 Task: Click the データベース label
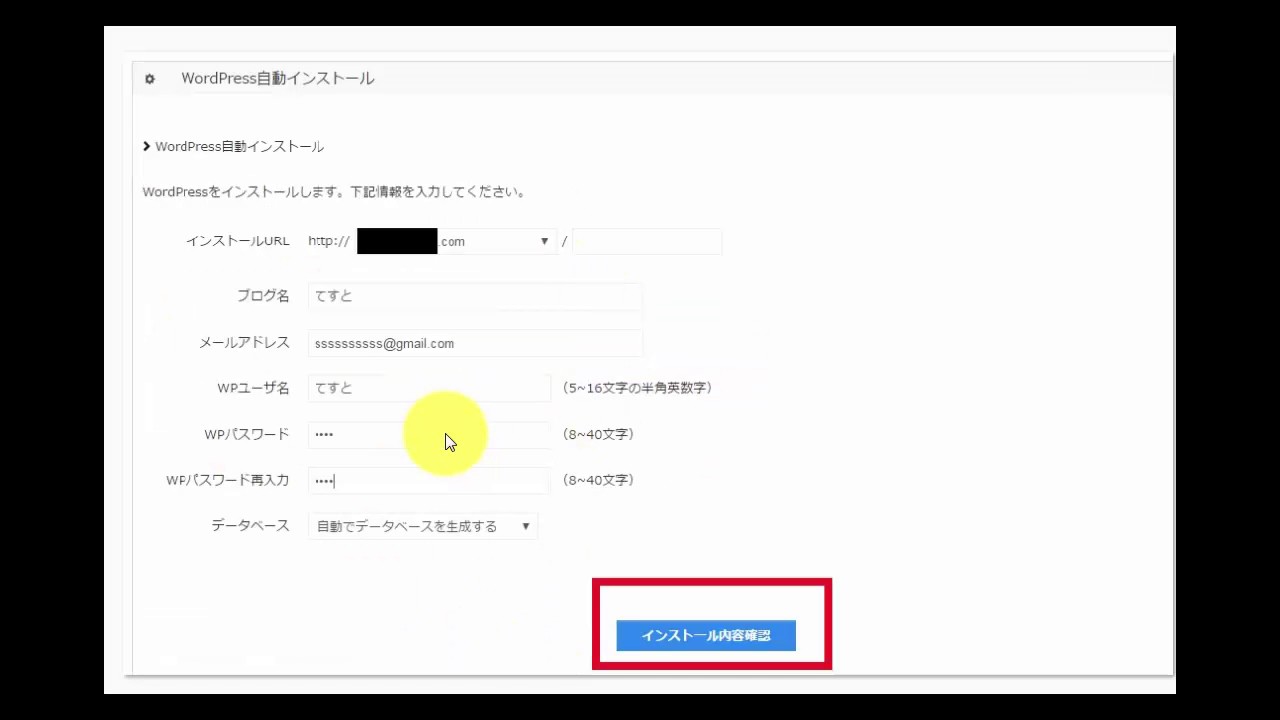[x=250, y=526]
